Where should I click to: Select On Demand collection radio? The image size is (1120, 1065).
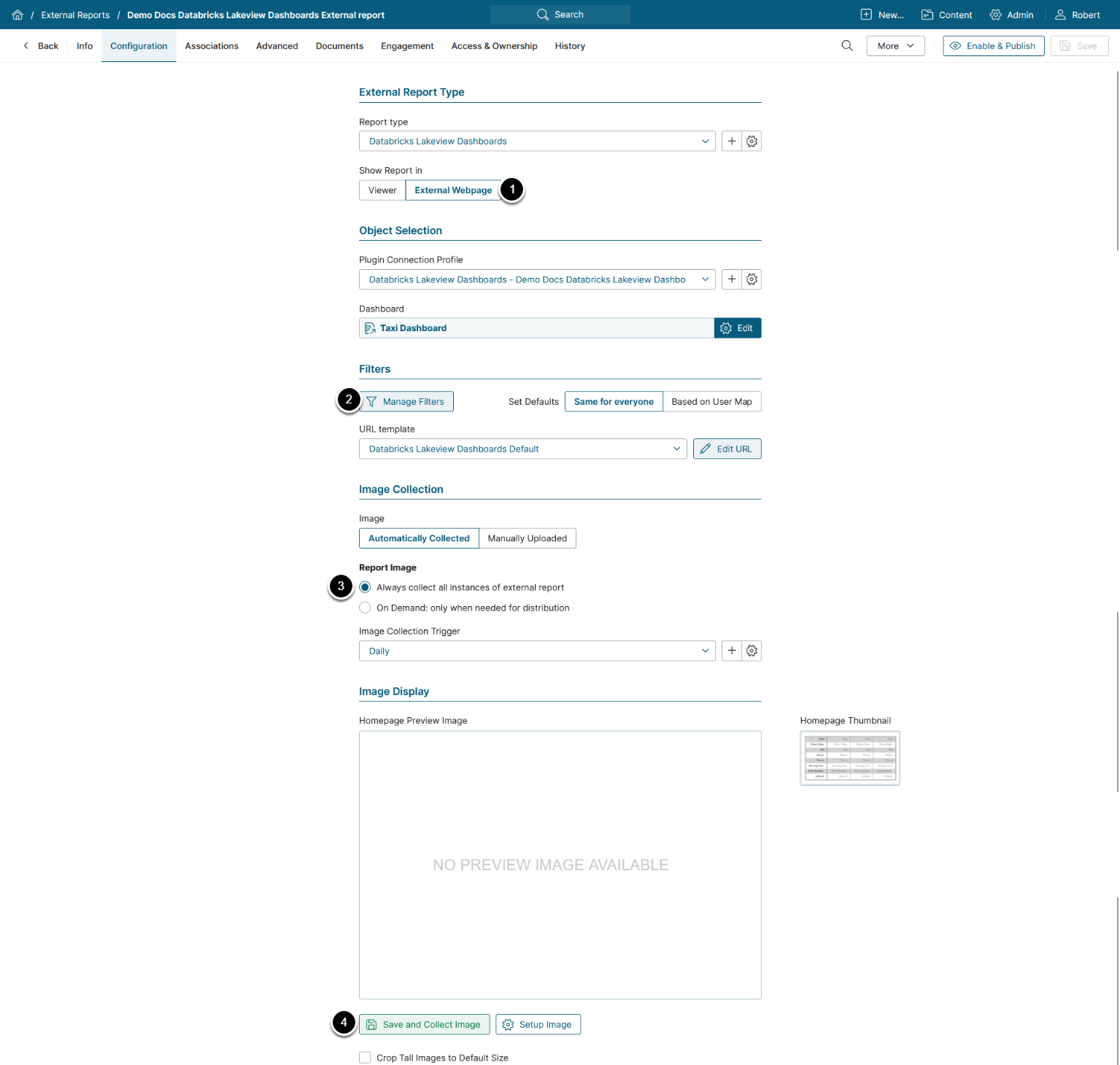point(365,608)
